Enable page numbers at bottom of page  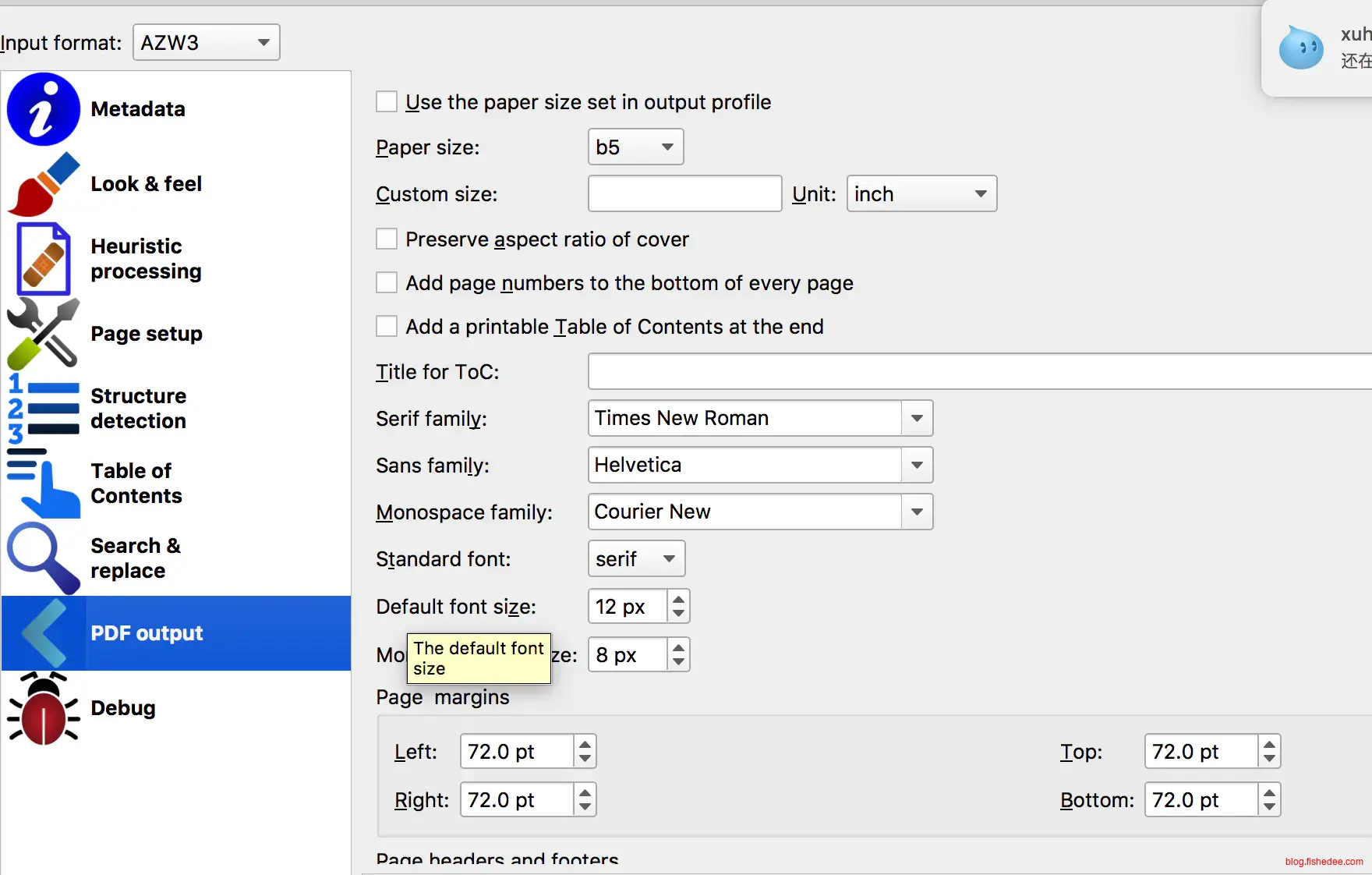(x=387, y=283)
